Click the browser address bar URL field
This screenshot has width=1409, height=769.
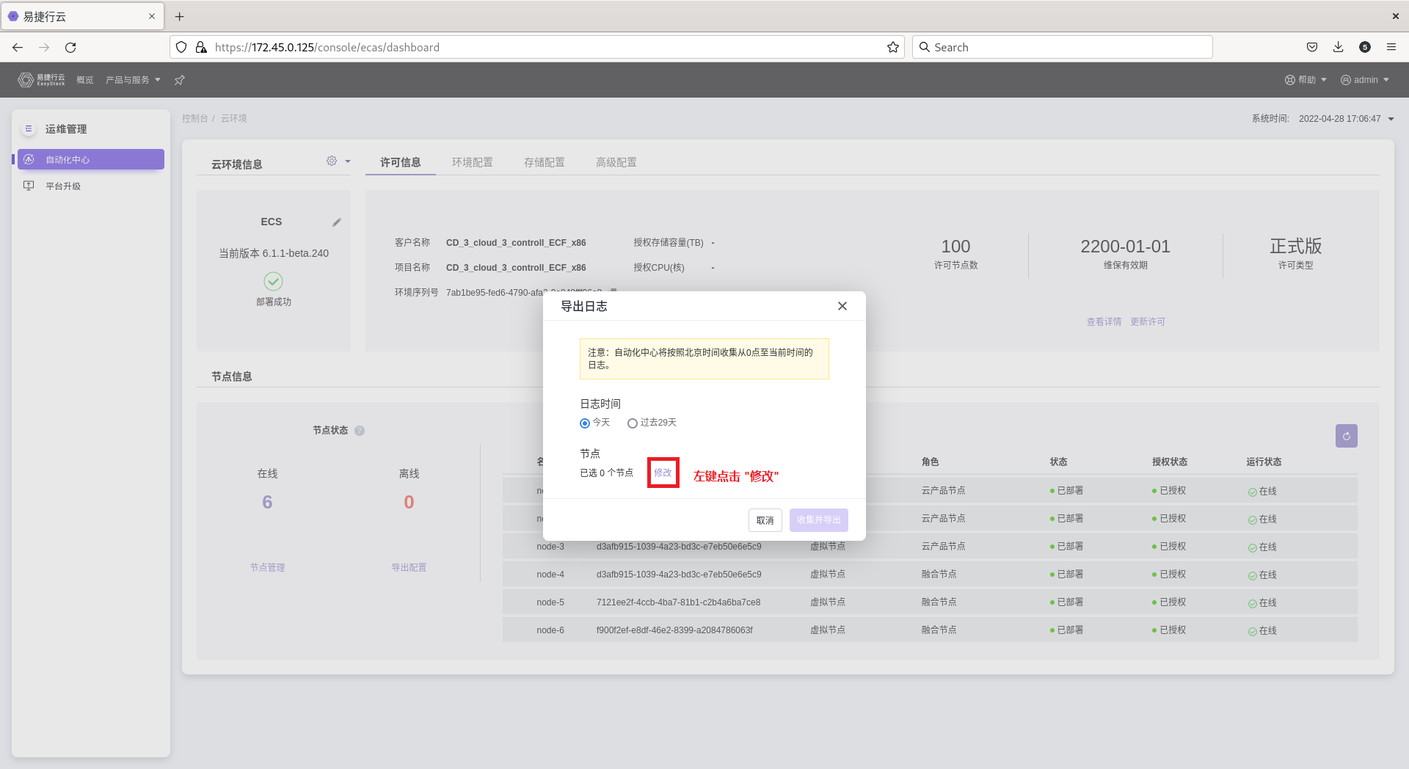click(x=540, y=47)
